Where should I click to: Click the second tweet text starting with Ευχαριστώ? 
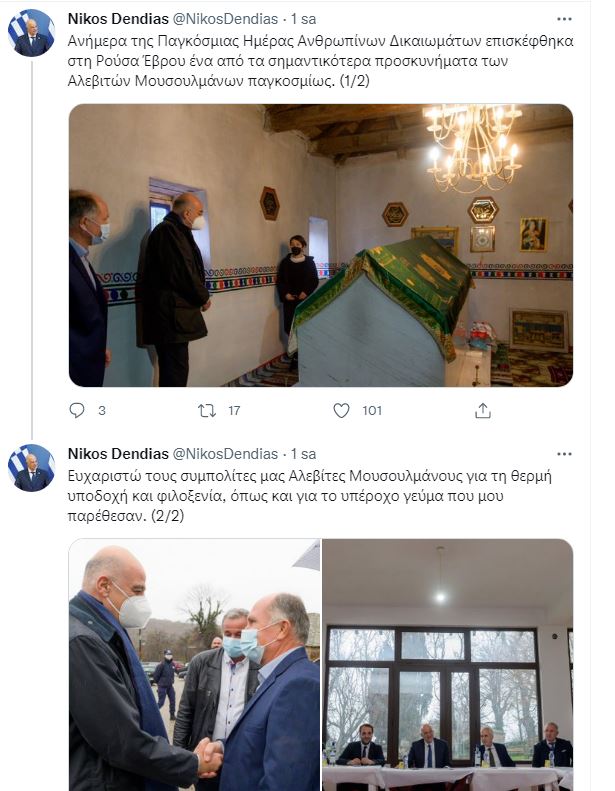click(310, 496)
